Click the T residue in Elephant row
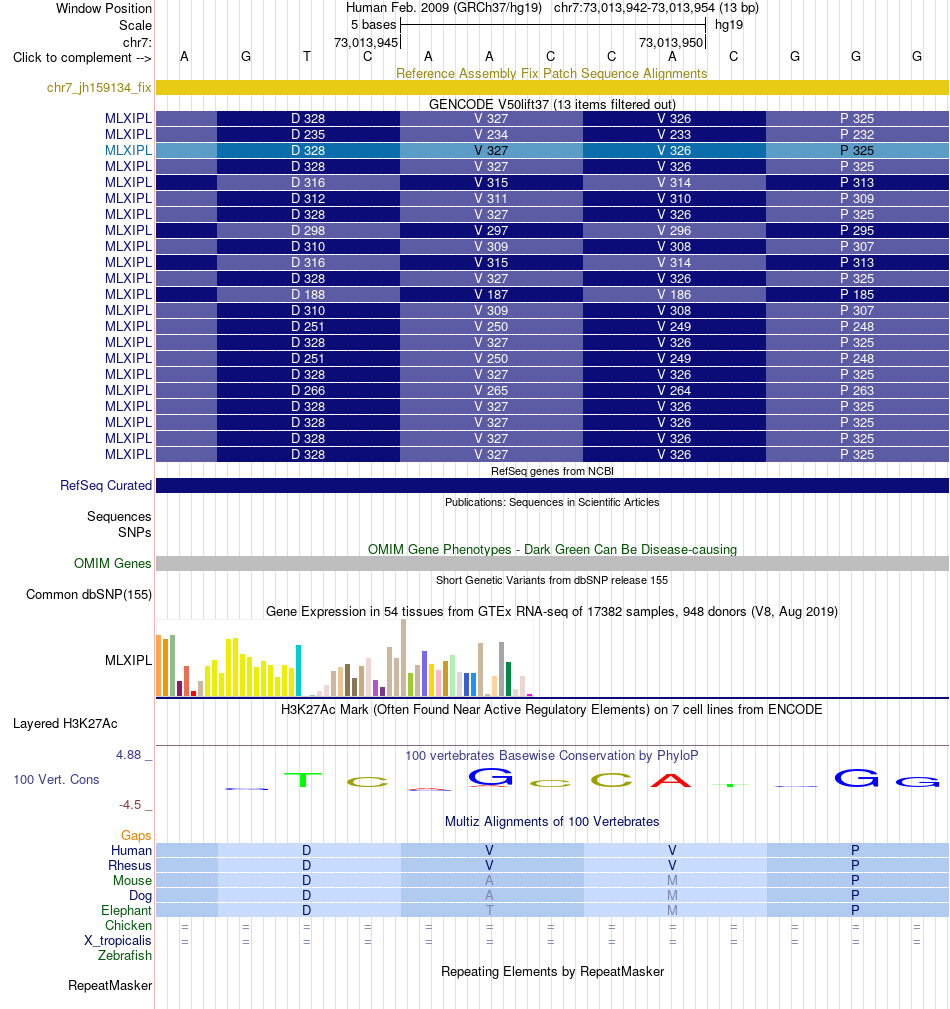Image resolution: width=950 pixels, height=1009 pixels. (490, 911)
